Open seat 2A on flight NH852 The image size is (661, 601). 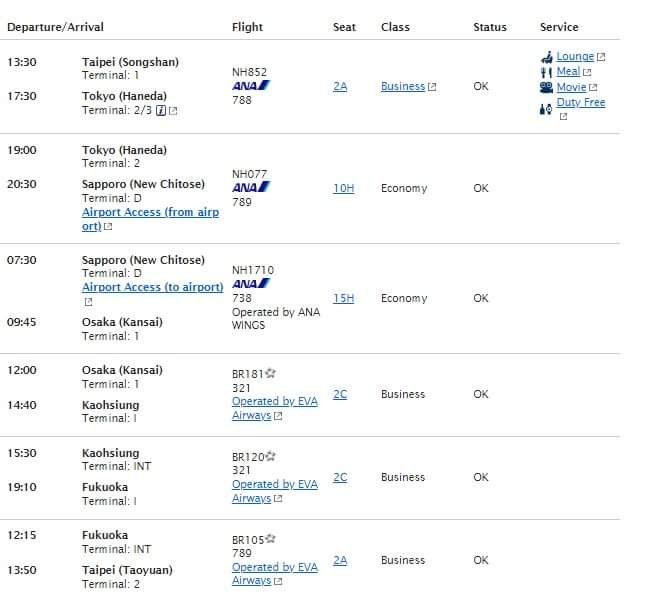coord(340,87)
